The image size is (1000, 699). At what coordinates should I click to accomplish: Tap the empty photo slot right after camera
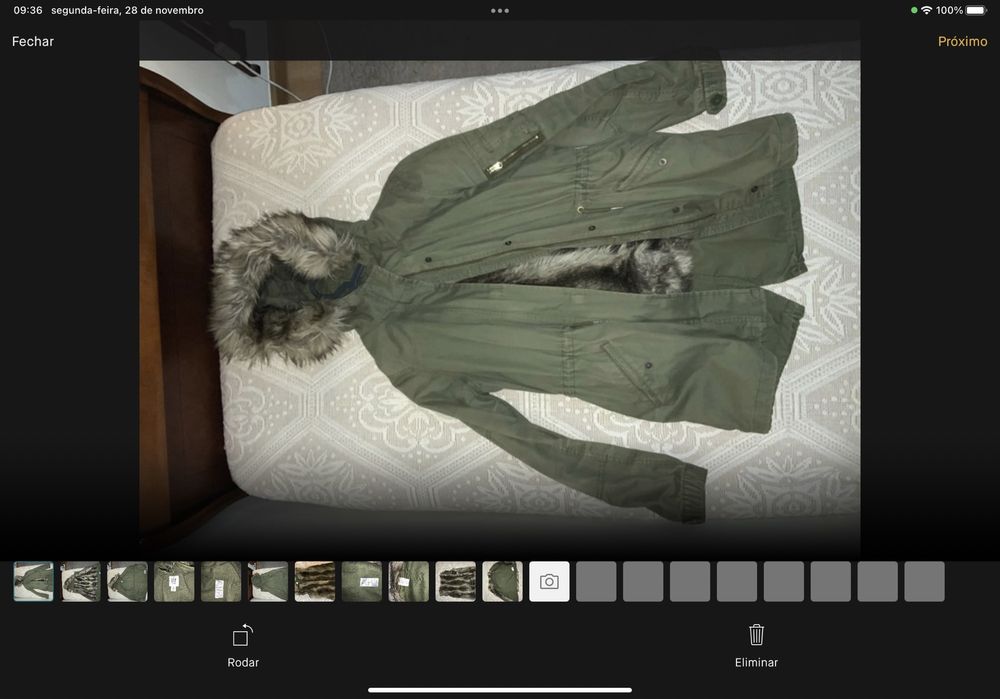pos(596,581)
